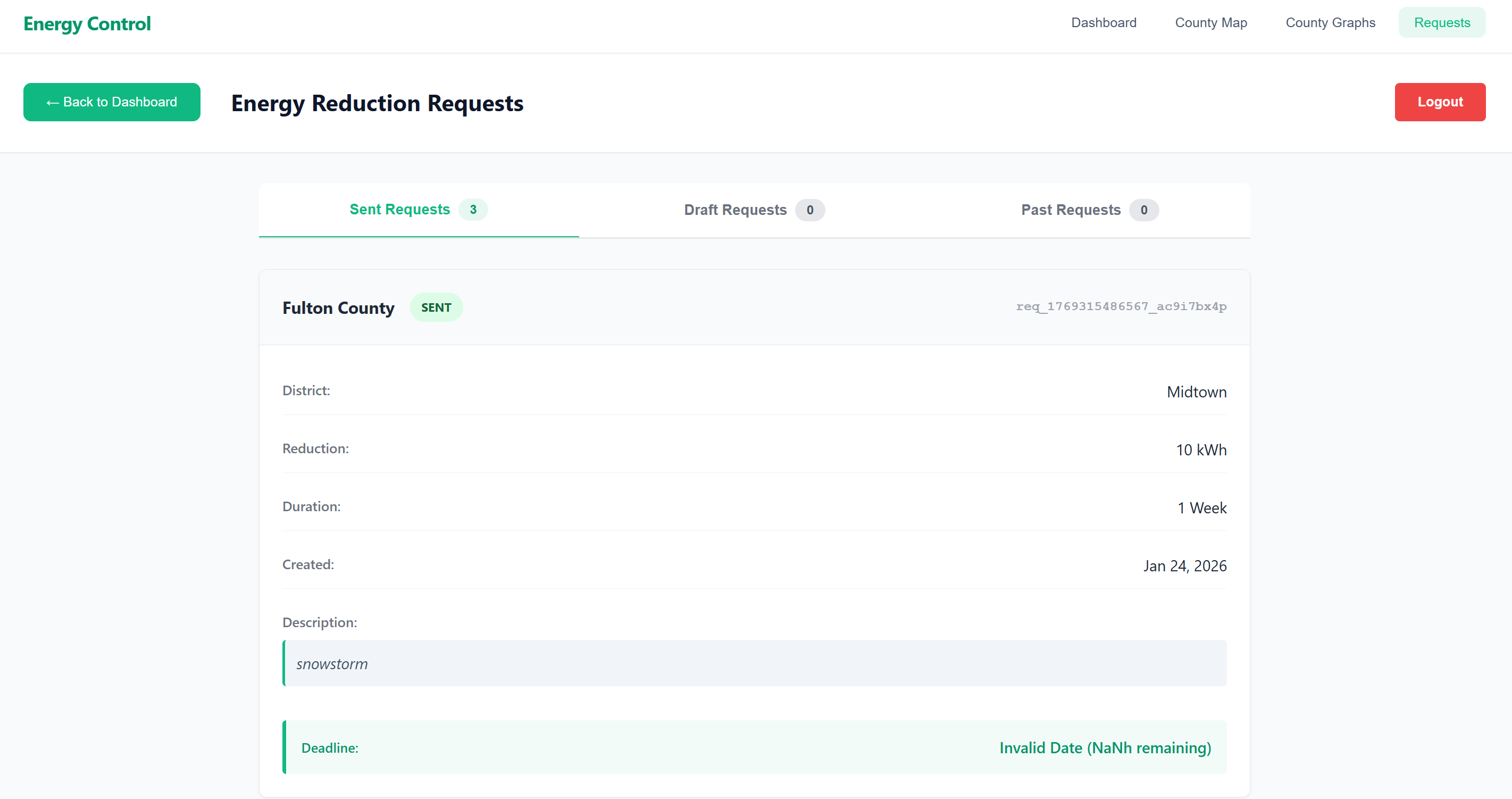Screen dimensions: 1512x799
Task: Select the Requests nav item
Action: (1442, 23)
